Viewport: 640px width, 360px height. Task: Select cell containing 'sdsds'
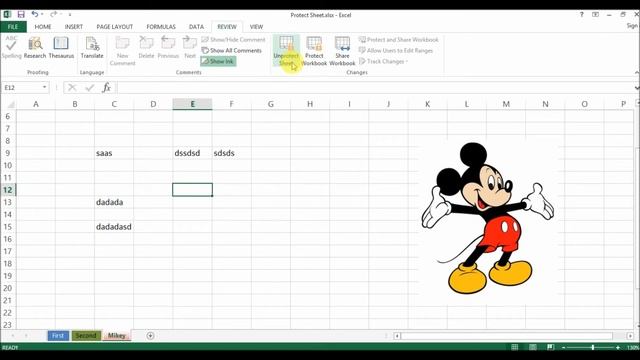(231, 153)
